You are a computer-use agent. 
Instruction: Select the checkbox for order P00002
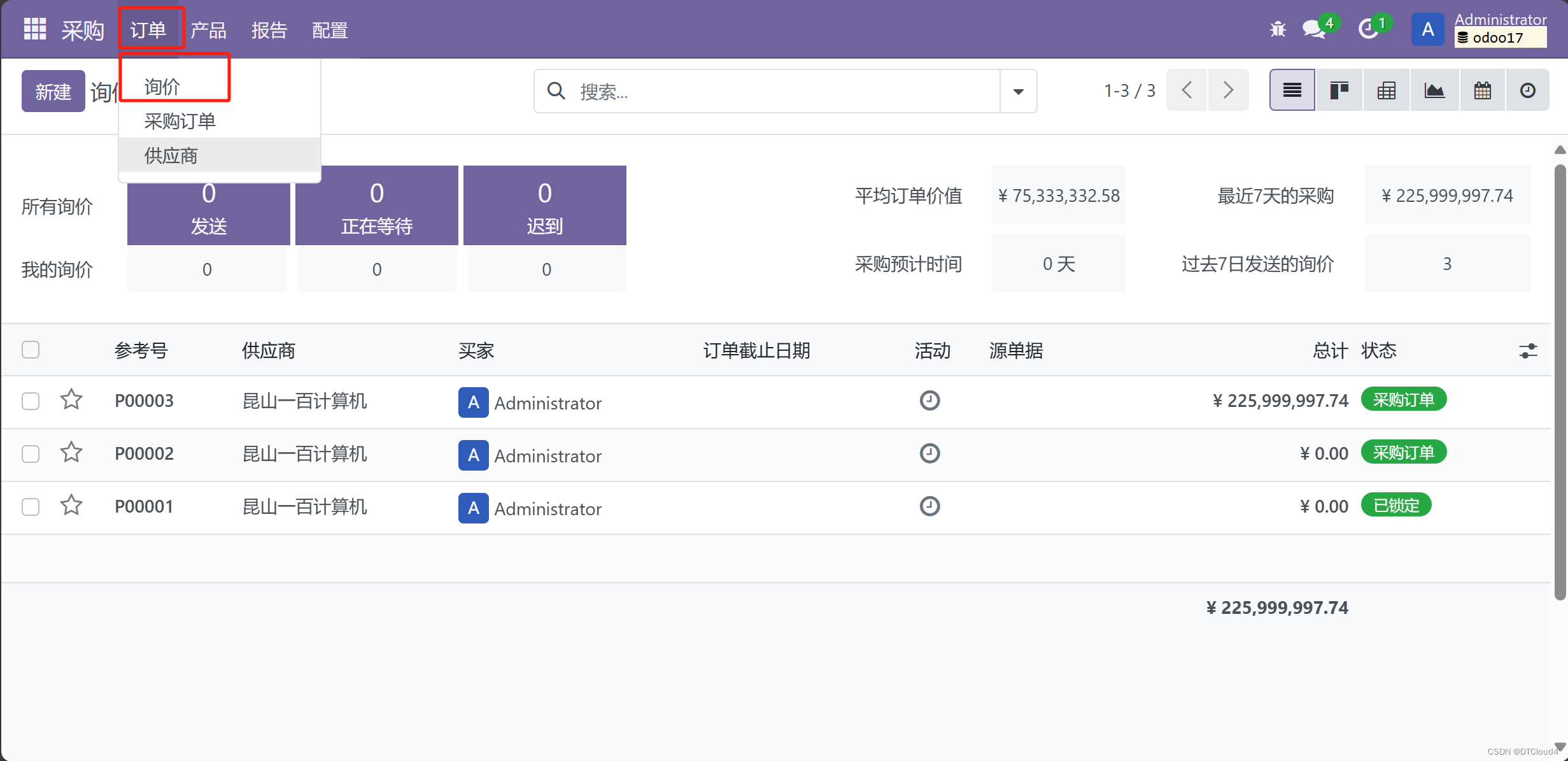[30, 453]
